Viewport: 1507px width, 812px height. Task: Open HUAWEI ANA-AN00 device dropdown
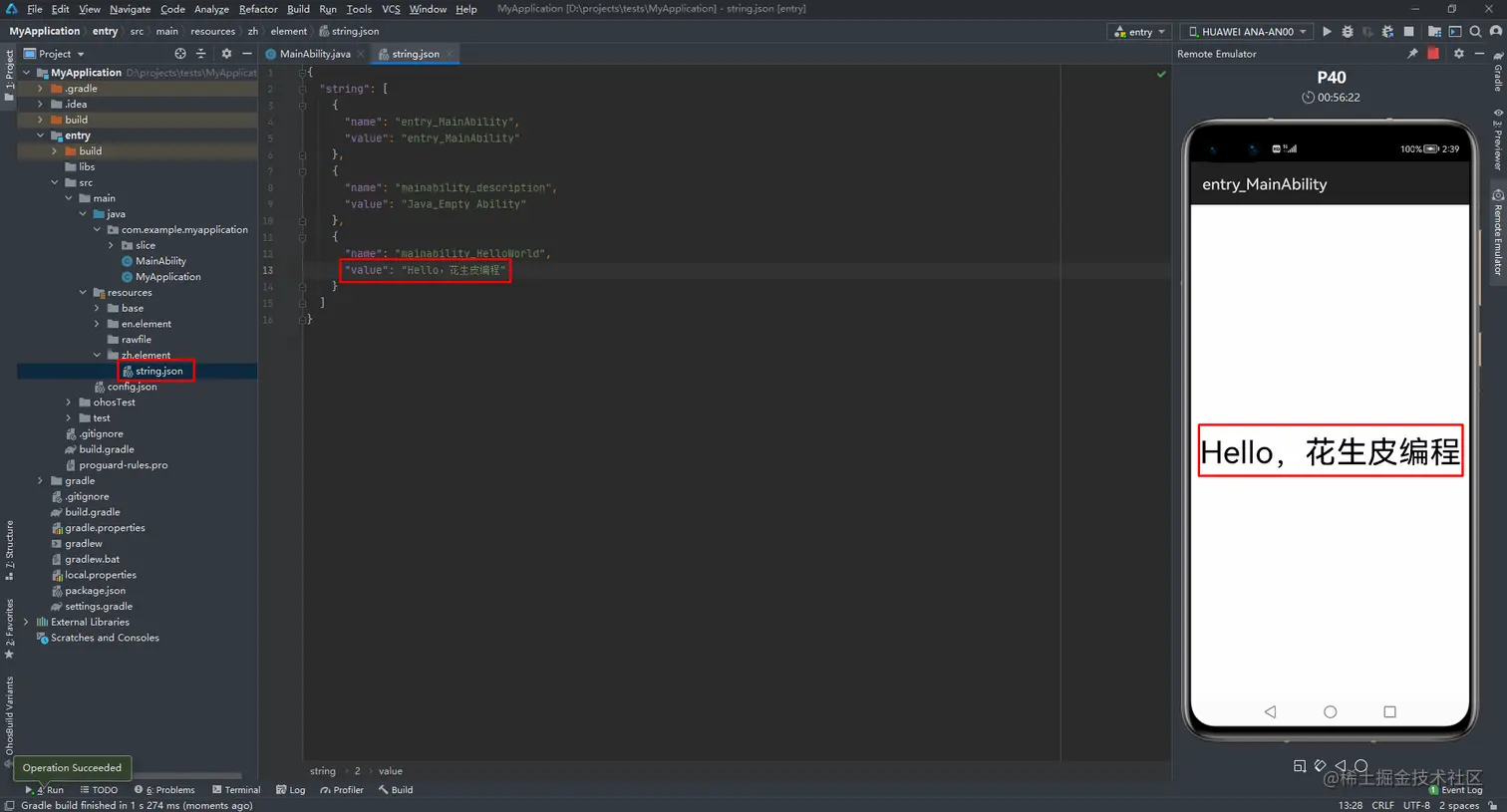click(x=1246, y=32)
